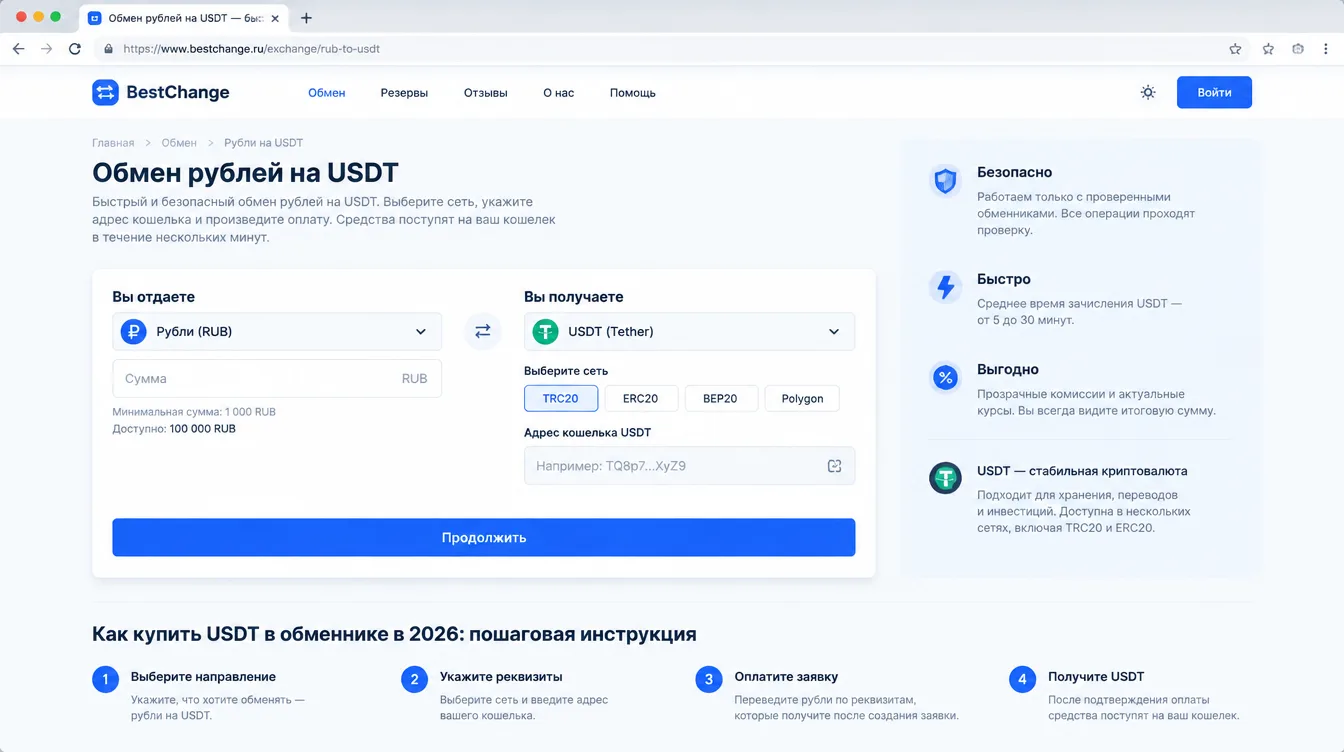Viewport: 1344px width, 752px height.
Task: Click the browser back arrow
Action: click(18, 48)
